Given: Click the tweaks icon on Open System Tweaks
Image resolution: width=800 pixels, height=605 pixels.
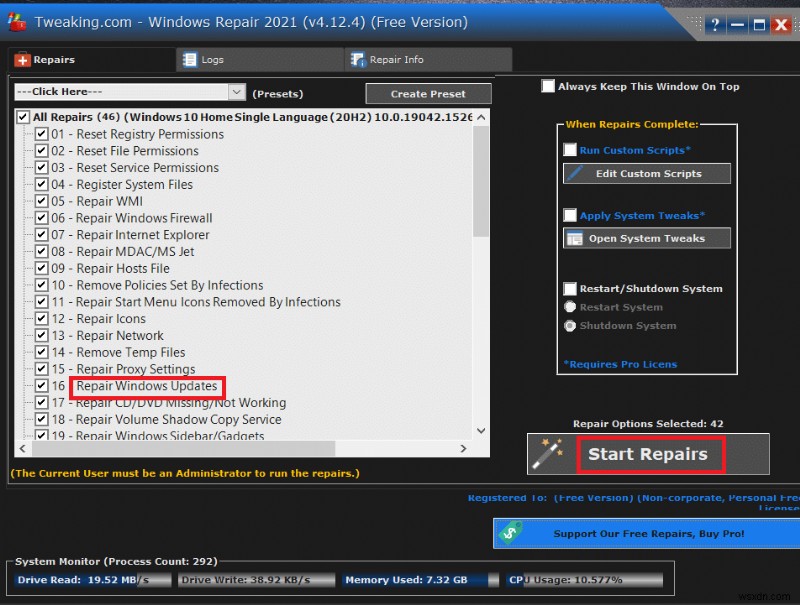Looking at the screenshot, I should (x=576, y=238).
